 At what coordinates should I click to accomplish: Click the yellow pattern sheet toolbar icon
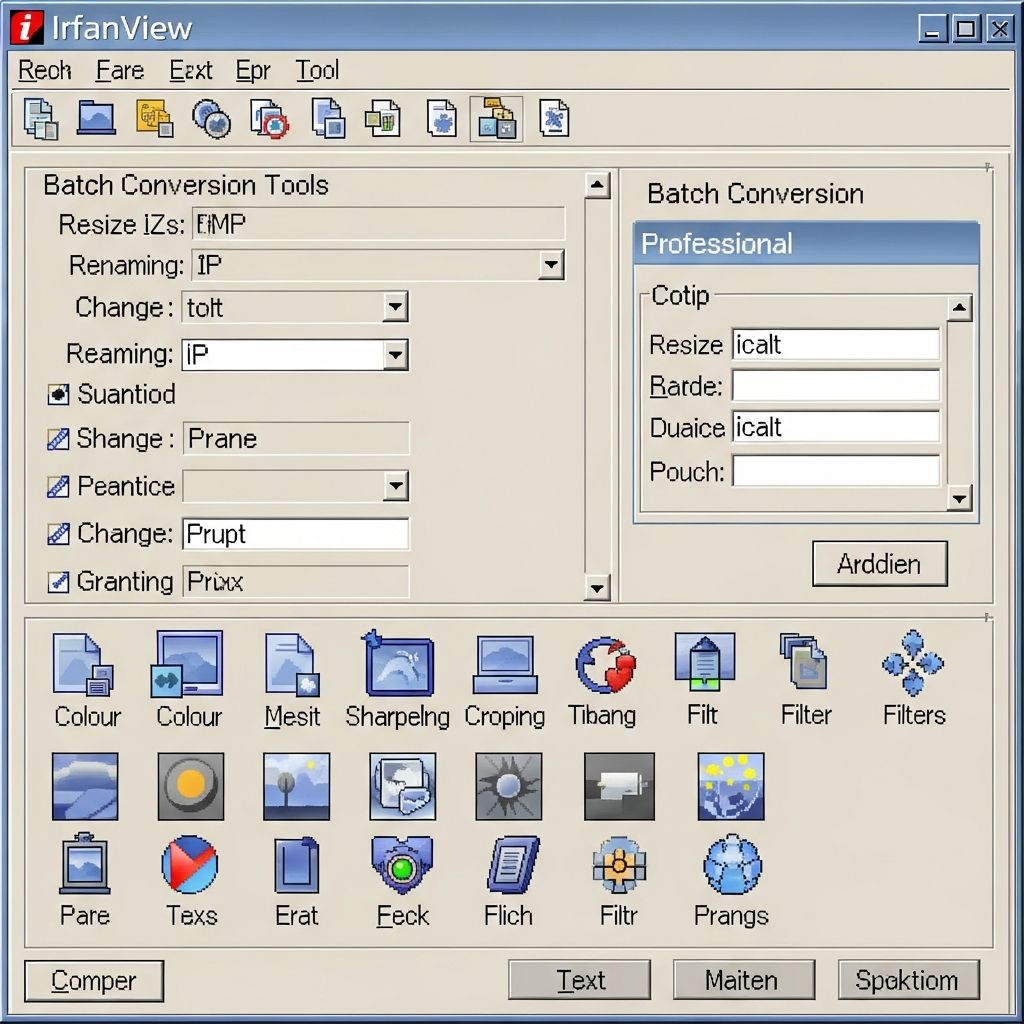pos(154,118)
